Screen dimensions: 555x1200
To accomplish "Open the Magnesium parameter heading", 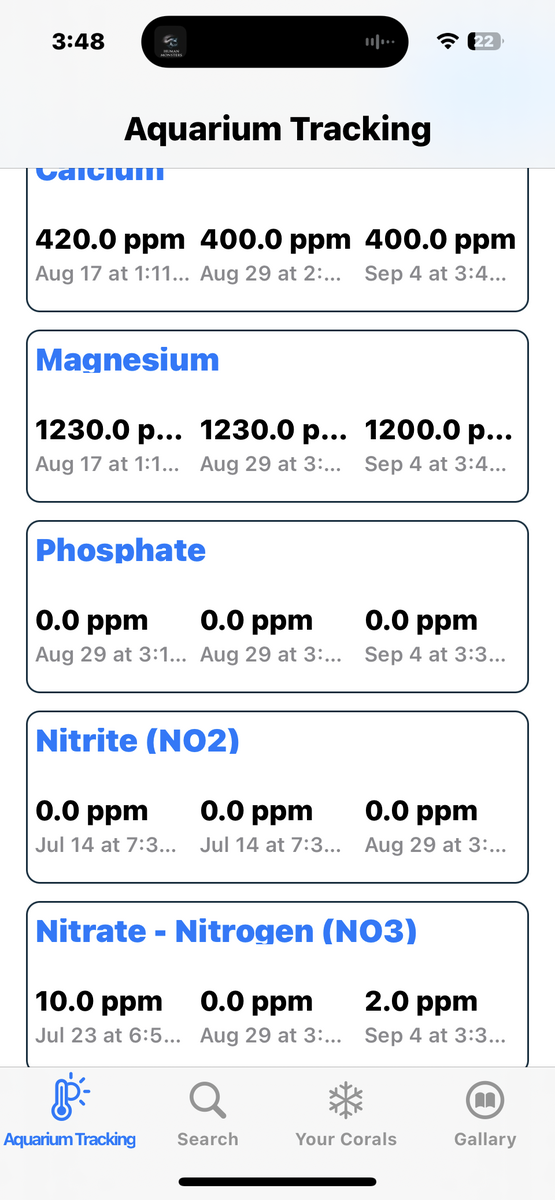I will click(x=127, y=360).
